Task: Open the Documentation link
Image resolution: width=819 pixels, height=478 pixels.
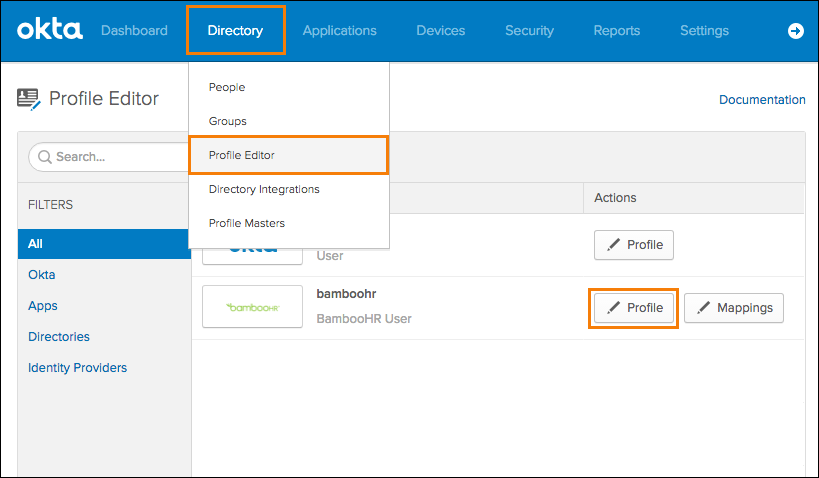Action: click(x=762, y=100)
